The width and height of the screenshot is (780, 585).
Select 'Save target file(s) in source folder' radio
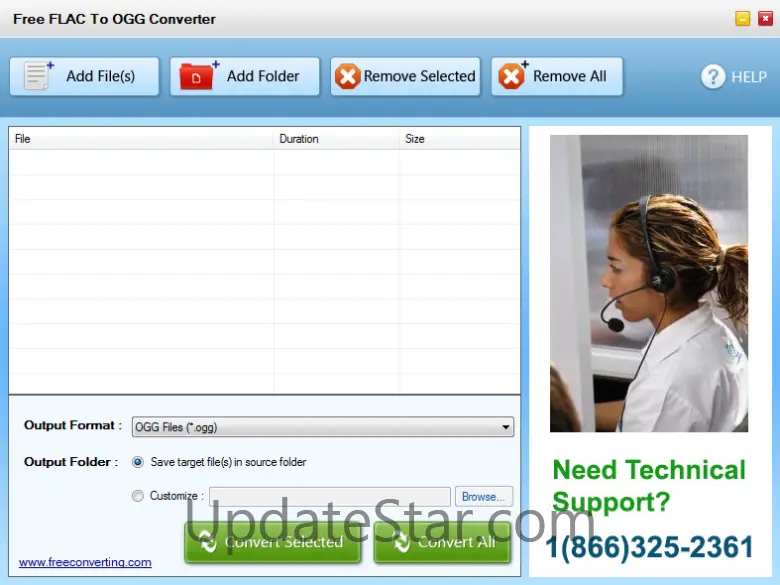pyautogui.click(x=138, y=462)
